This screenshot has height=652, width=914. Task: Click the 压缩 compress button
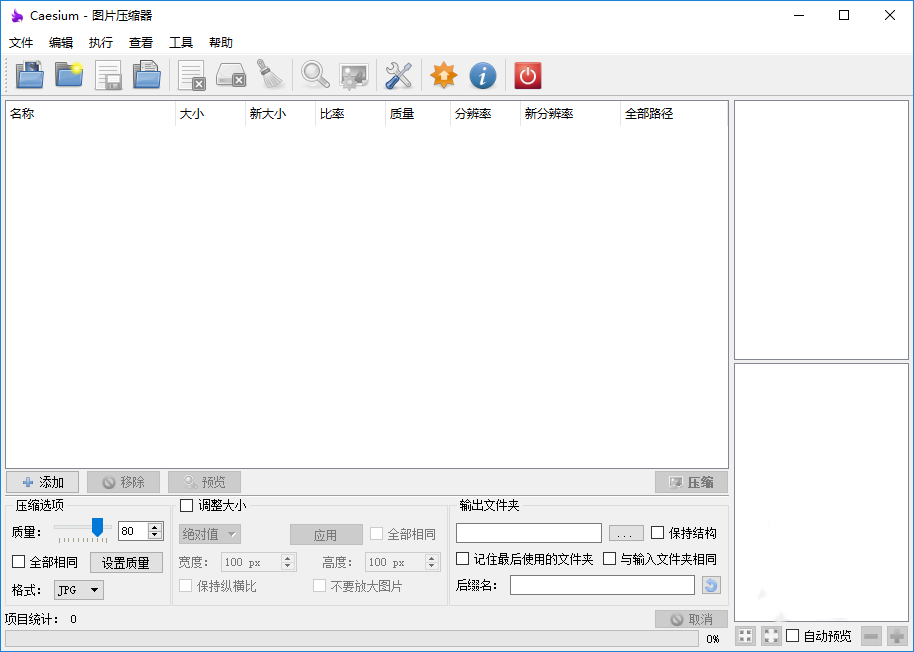691,482
